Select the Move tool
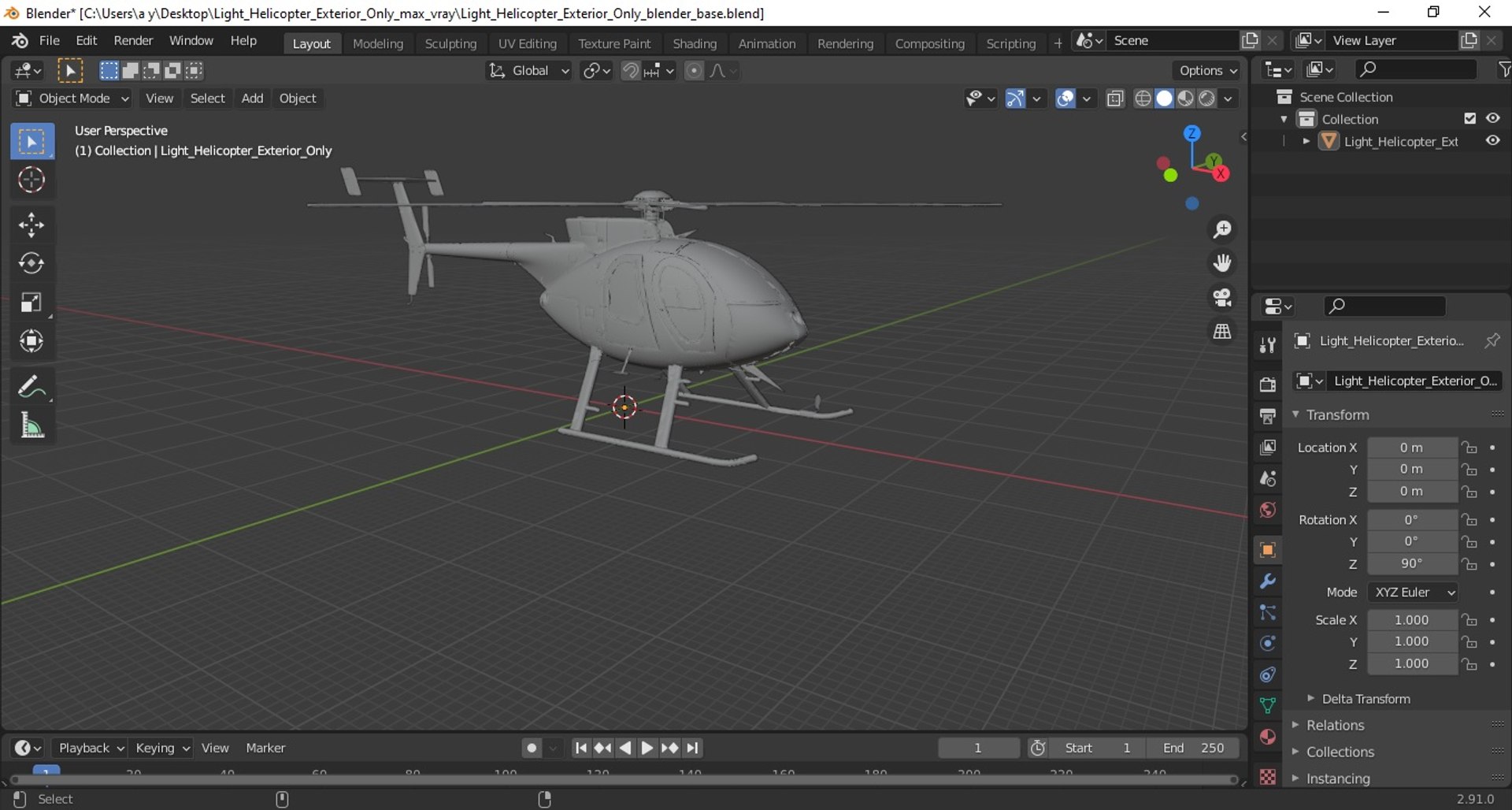1512x810 pixels. point(31,225)
